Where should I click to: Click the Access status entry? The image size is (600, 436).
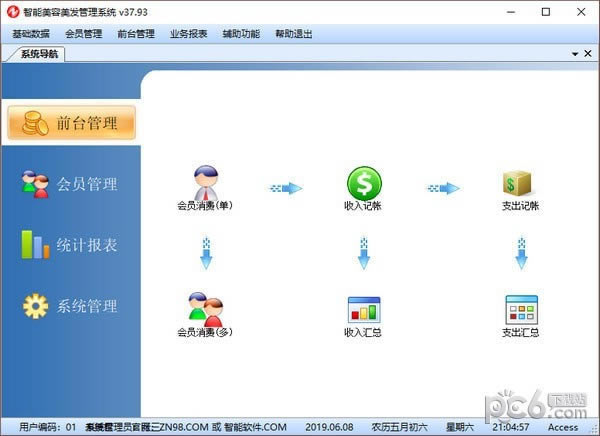pos(563,427)
